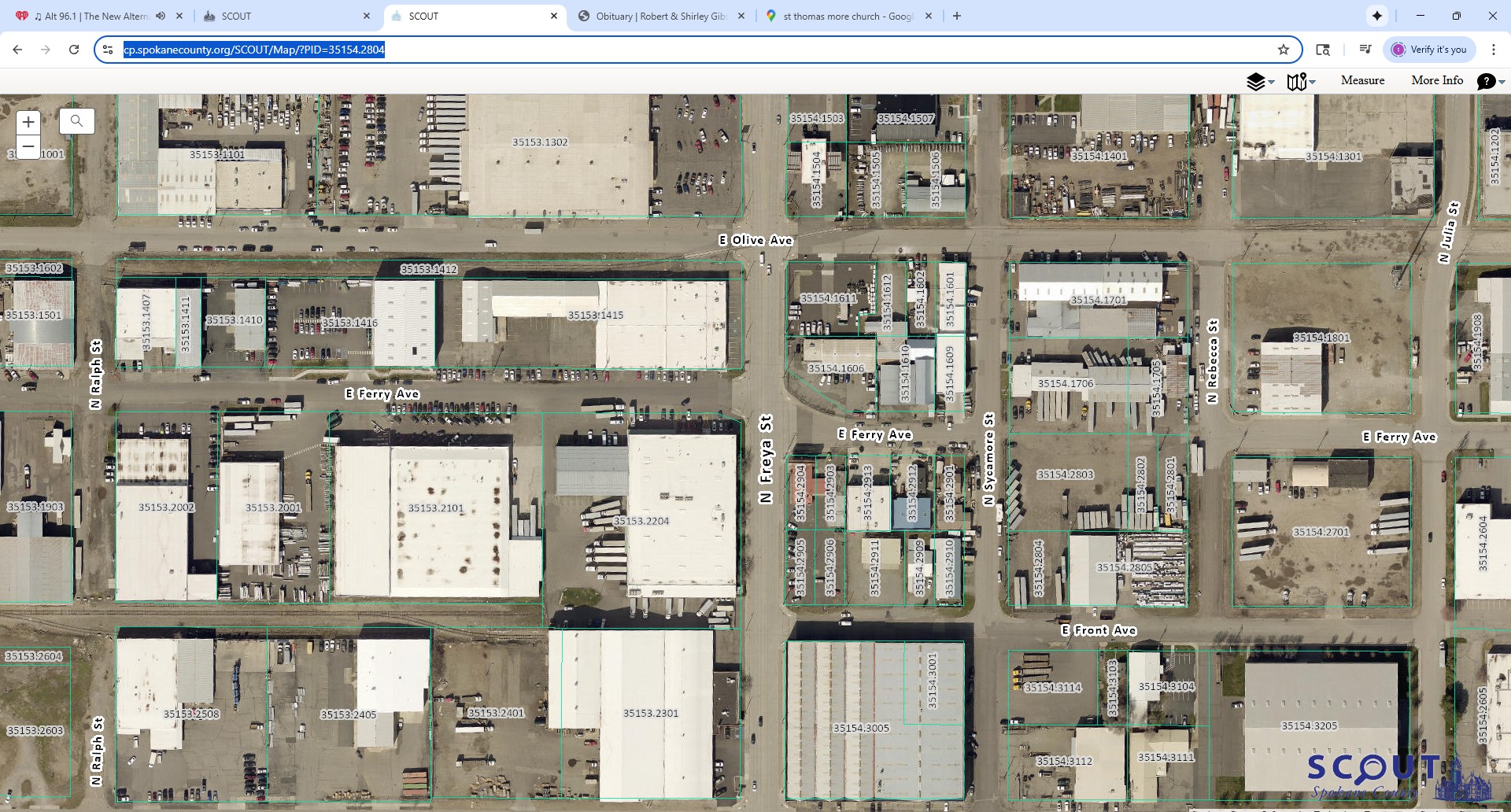
Task: Open Chrome three-dot menu
Action: tap(1494, 50)
